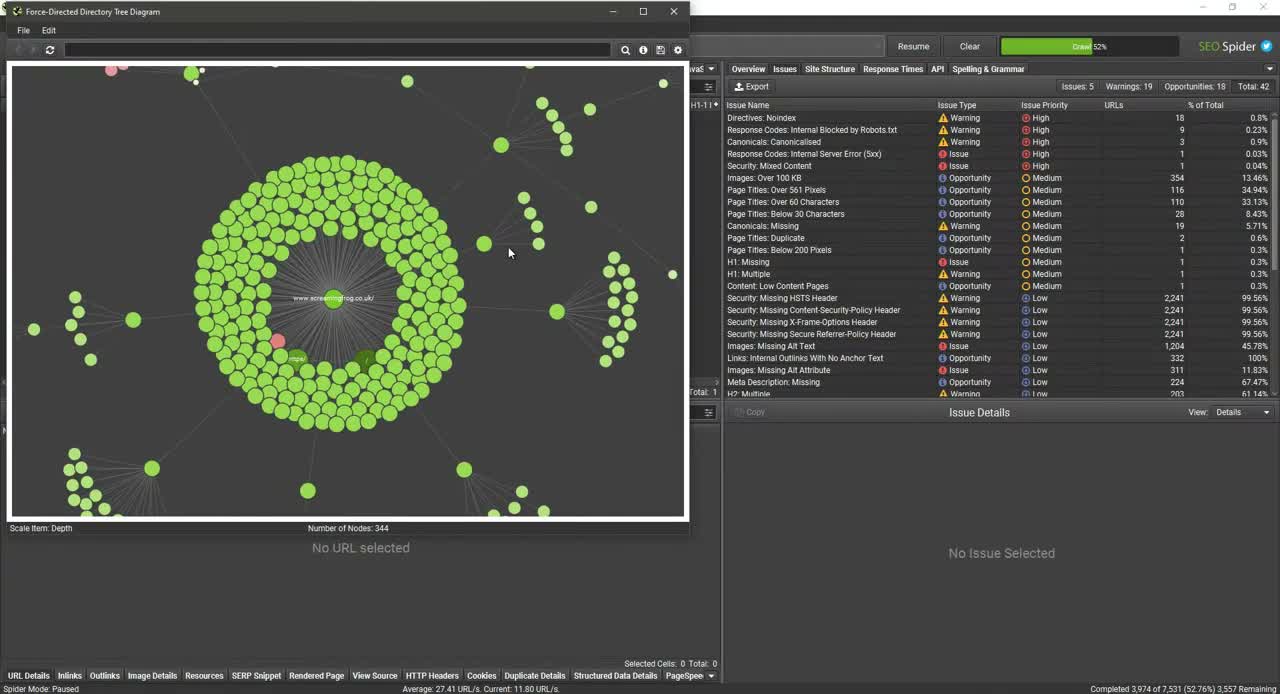Click the Copy button in Issue Details
This screenshot has height=694, width=1280.
749,412
